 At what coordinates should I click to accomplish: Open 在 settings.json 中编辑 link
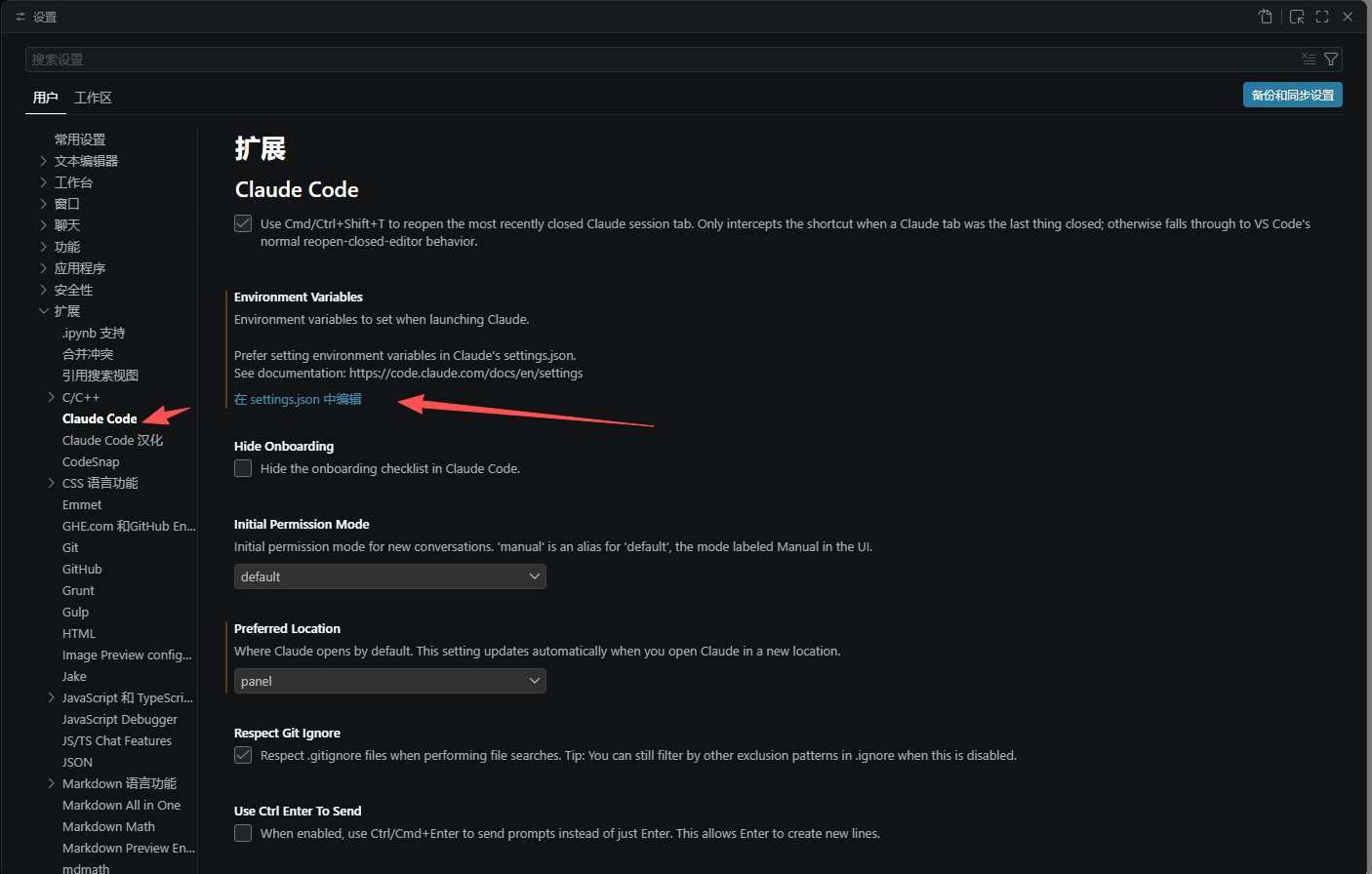pyautogui.click(x=298, y=399)
